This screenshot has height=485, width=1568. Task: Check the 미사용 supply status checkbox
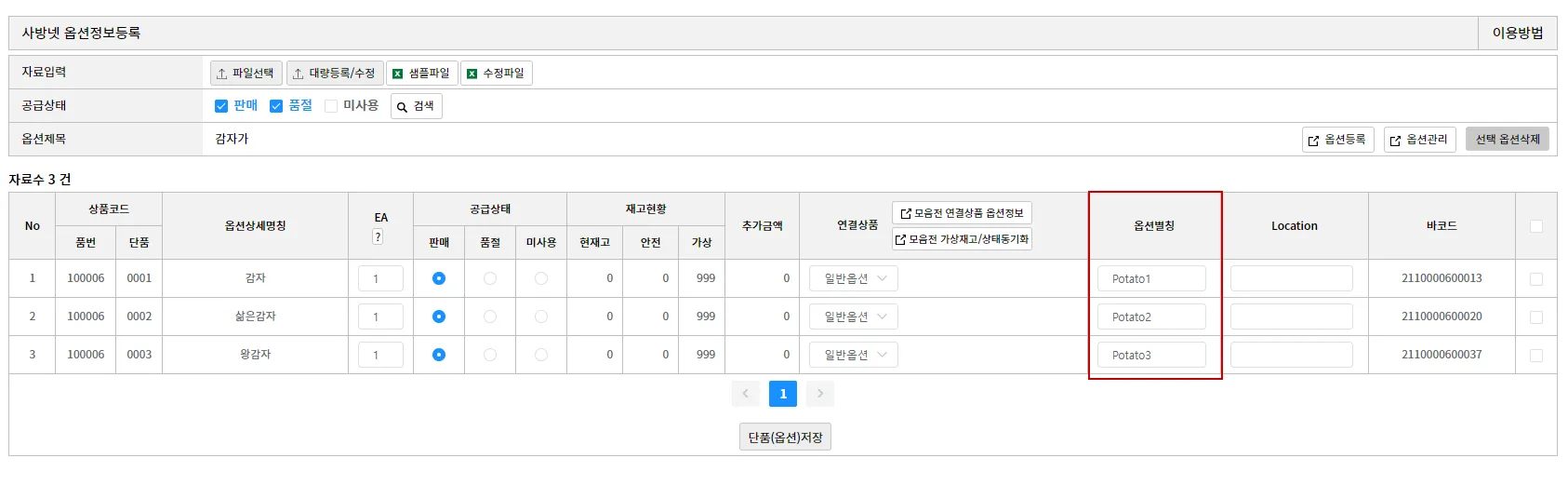click(331, 106)
